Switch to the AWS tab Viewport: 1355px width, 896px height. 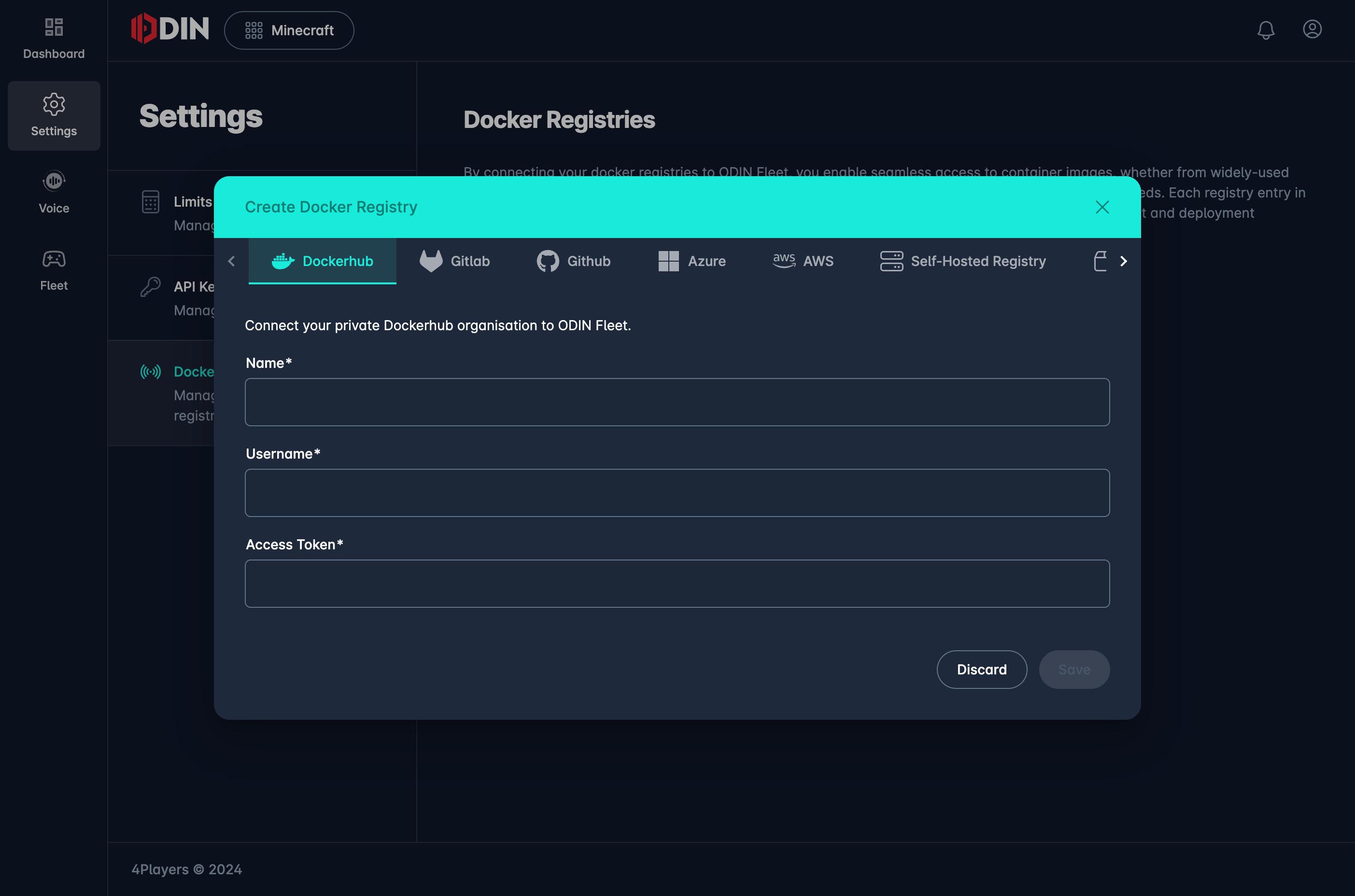pos(803,261)
